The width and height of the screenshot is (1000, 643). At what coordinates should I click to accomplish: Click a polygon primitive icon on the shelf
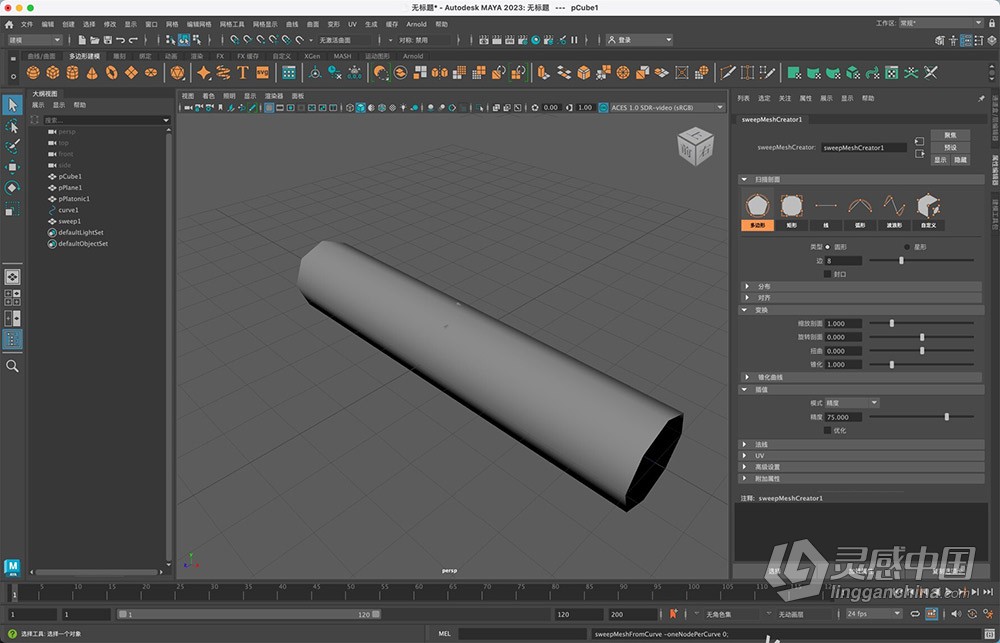pyautogui.click(x=53, y=72)
